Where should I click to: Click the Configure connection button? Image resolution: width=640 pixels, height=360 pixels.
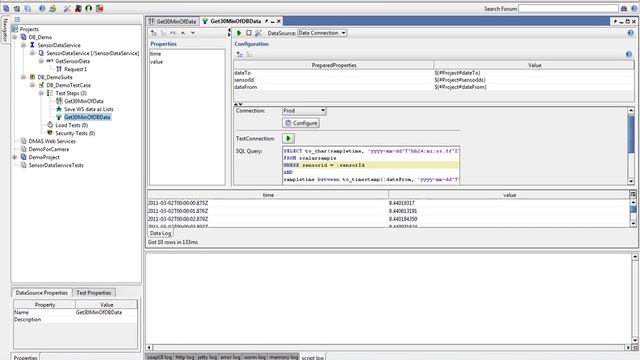pyautogui.click(x=301, y=123)
